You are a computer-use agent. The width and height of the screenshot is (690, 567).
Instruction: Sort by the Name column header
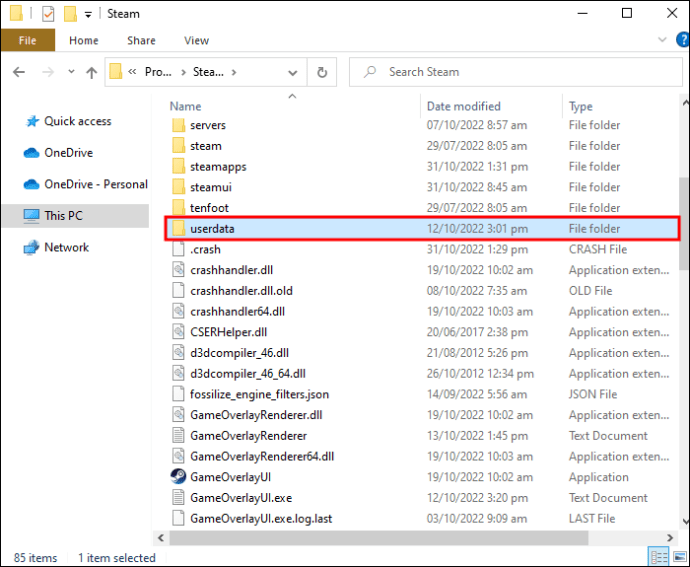point(185,106)
